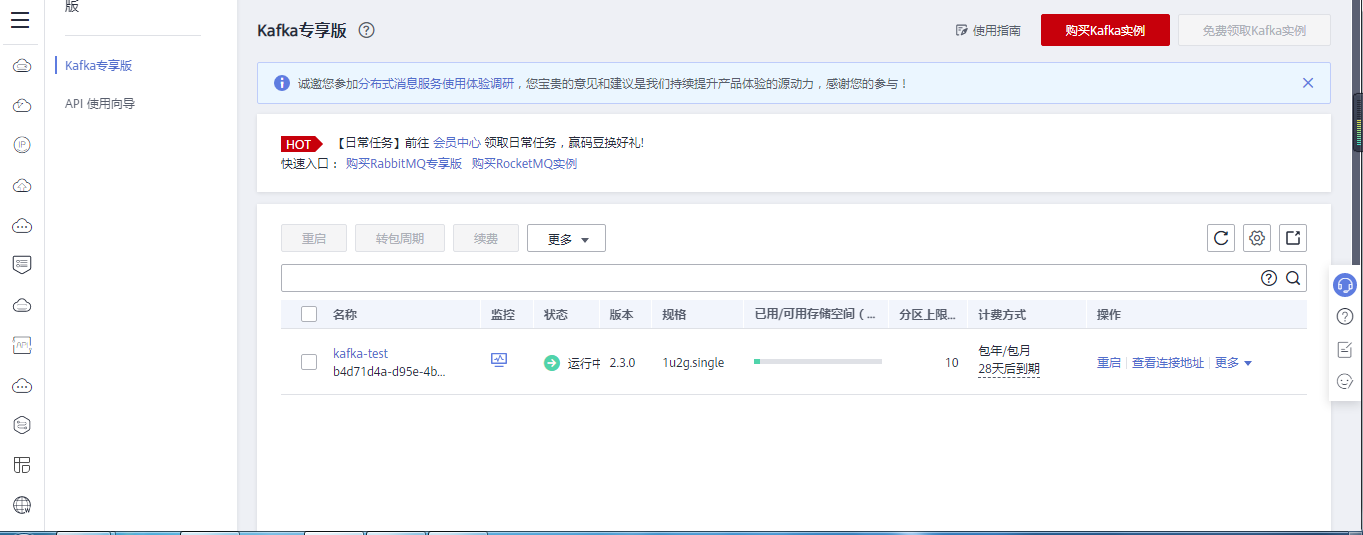Image resolution: width=1363 pixels, height=535 pixels.
Task: Click the 重启 toolbar button
Action: (x=314, y=238)
